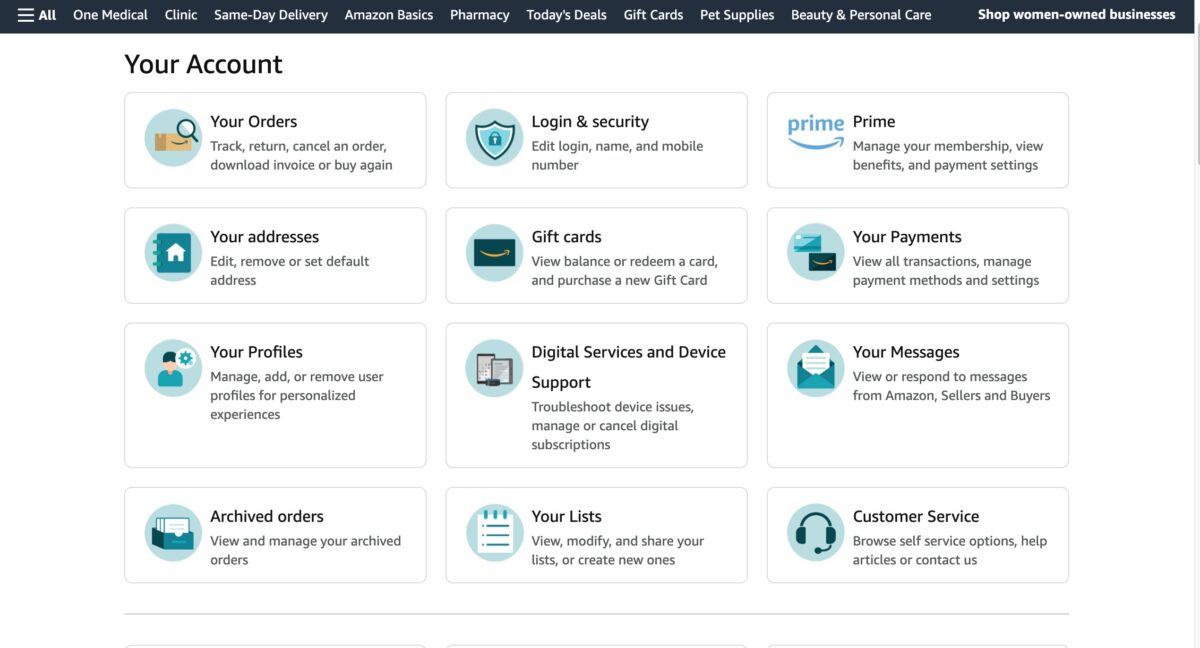This screenshot has height=648, width=1200.
Task: Click 'Manage your membership, view benefits' text
Action: (x=948, y=155)
